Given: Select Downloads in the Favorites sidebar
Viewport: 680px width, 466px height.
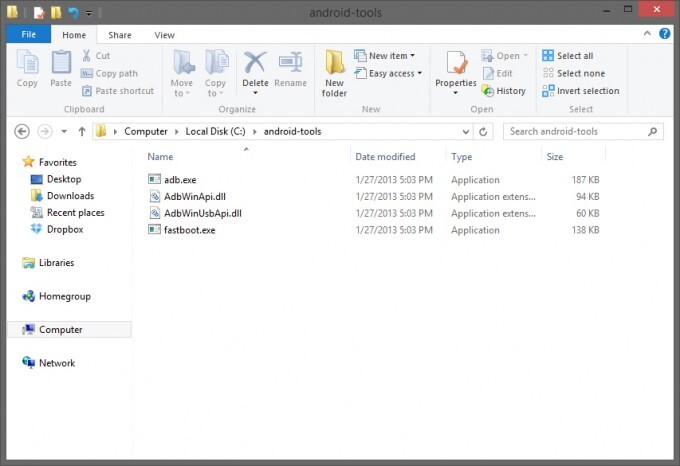Looking at the screenshot, I should click(70, 196).
